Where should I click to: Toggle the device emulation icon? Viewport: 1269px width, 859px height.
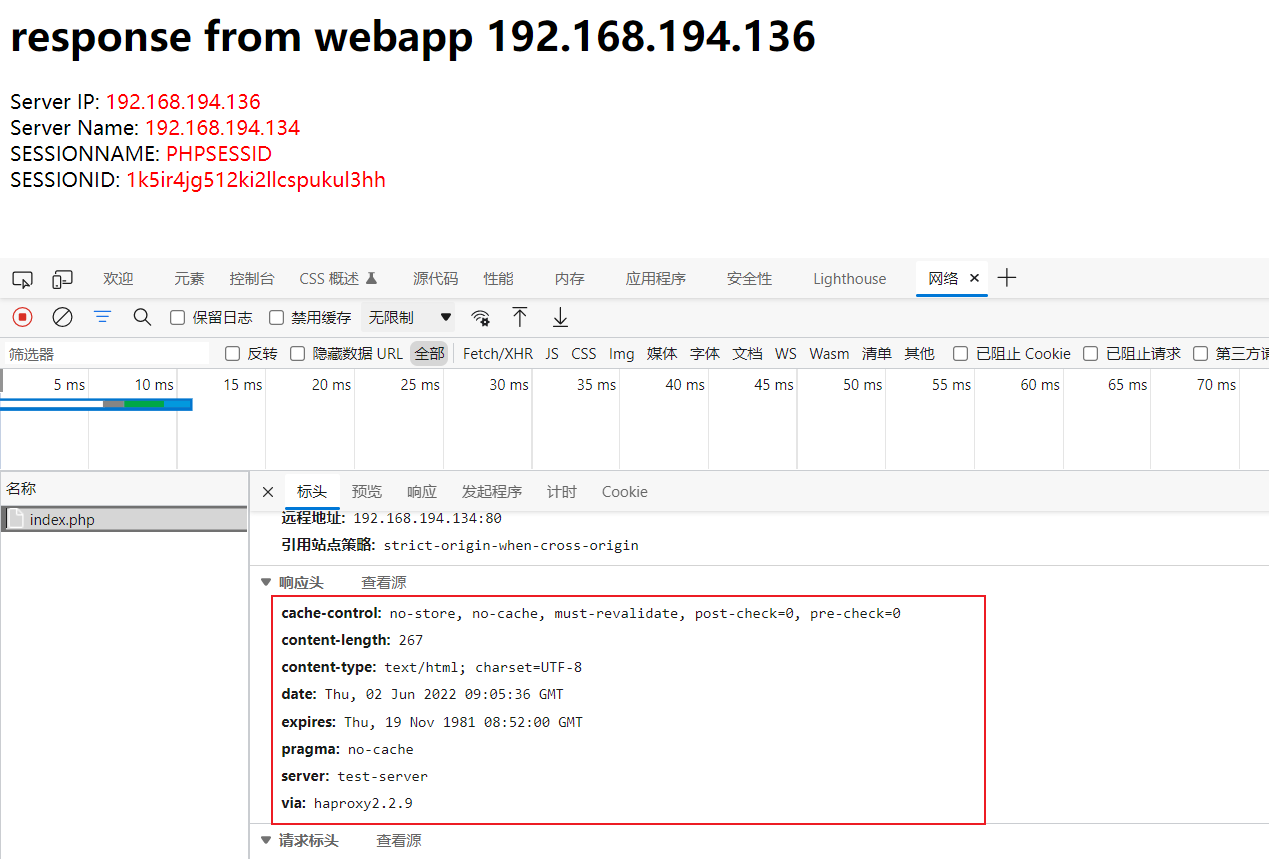tap(63, 279)
